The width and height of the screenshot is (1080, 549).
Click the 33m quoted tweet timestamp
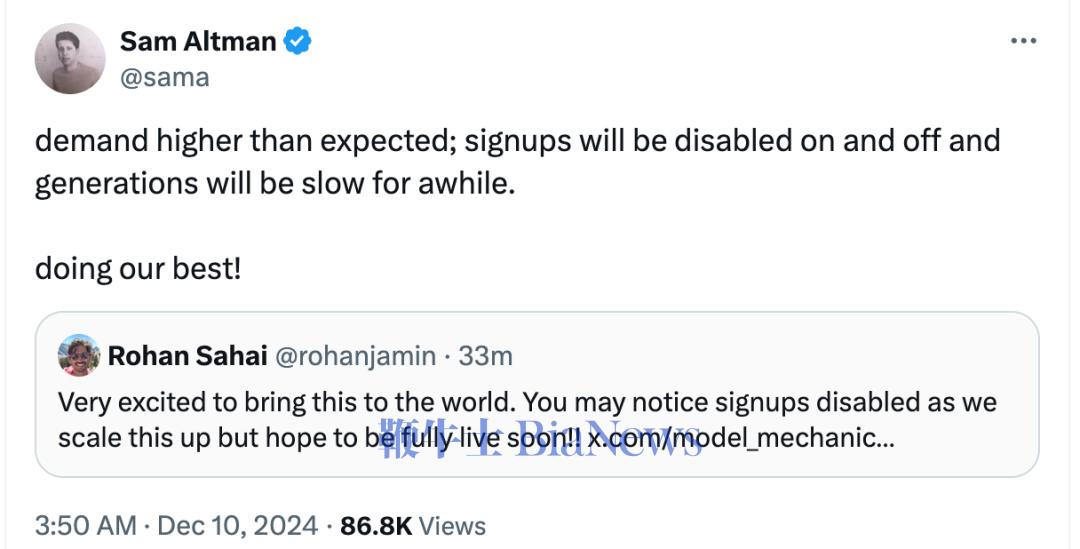pos(485,356)
